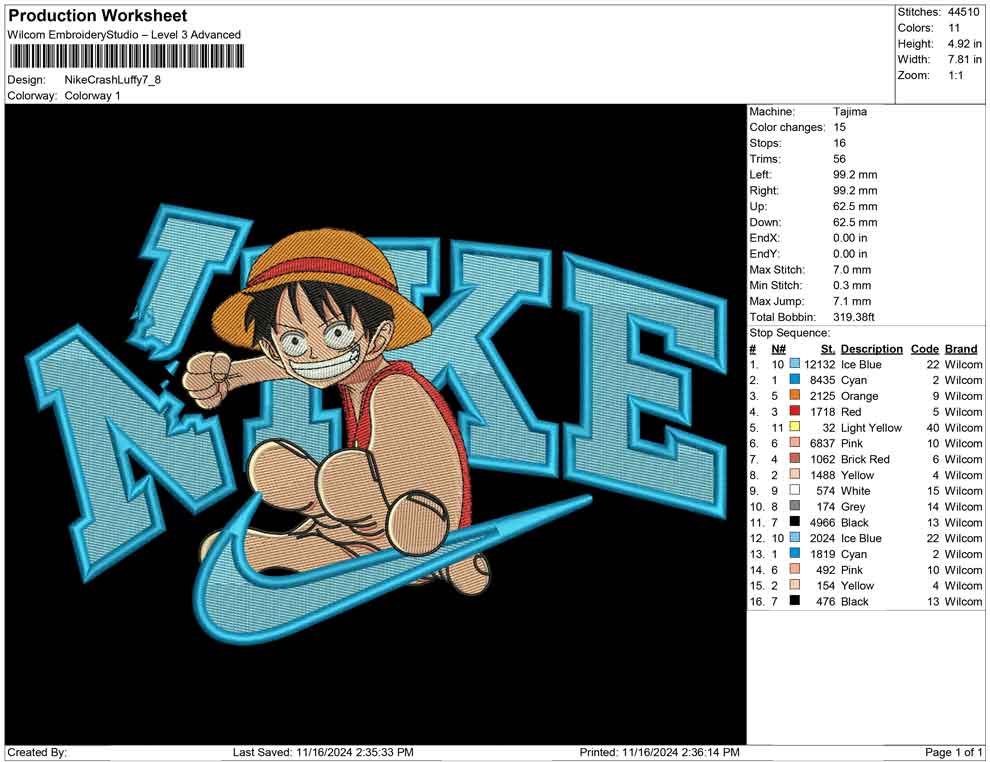Viewport: 990px width, 762px height.
Task: Select the Black swatch in stop row 16
Action: (794, 601)
